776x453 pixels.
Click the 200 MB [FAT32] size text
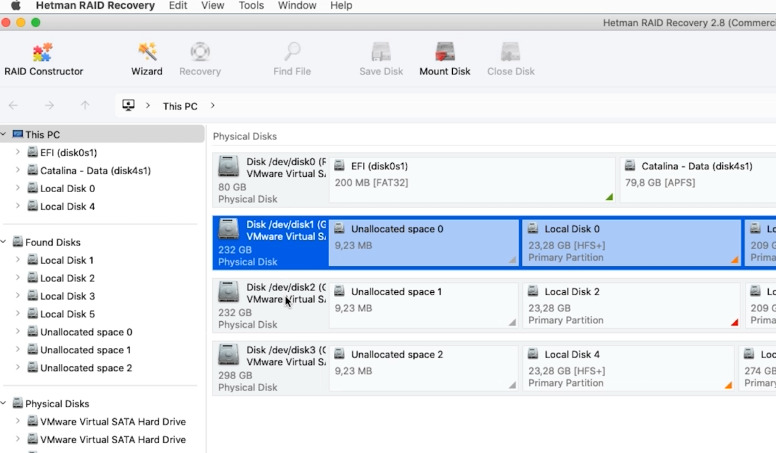tap(371, 183)
